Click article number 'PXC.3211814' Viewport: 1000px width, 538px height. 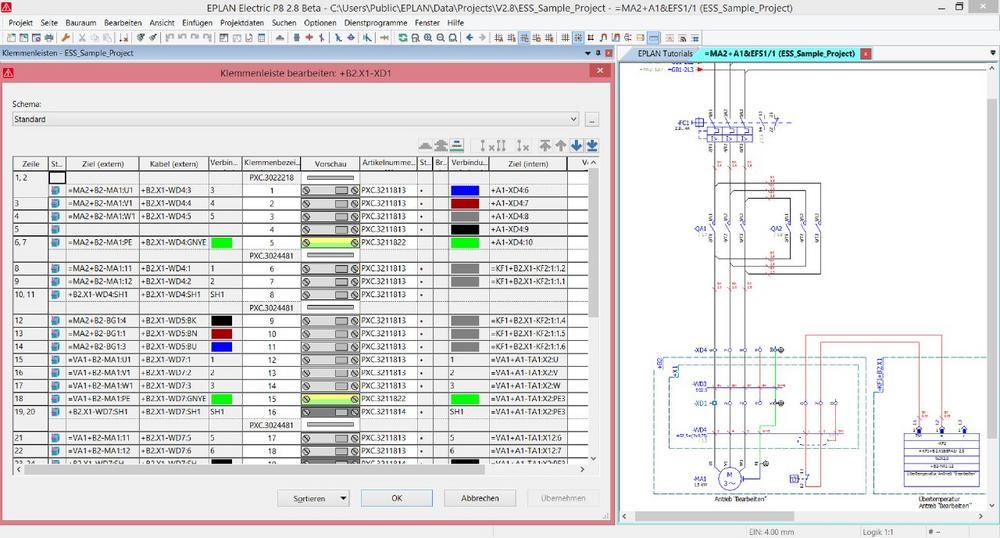(x=383, y=412)
